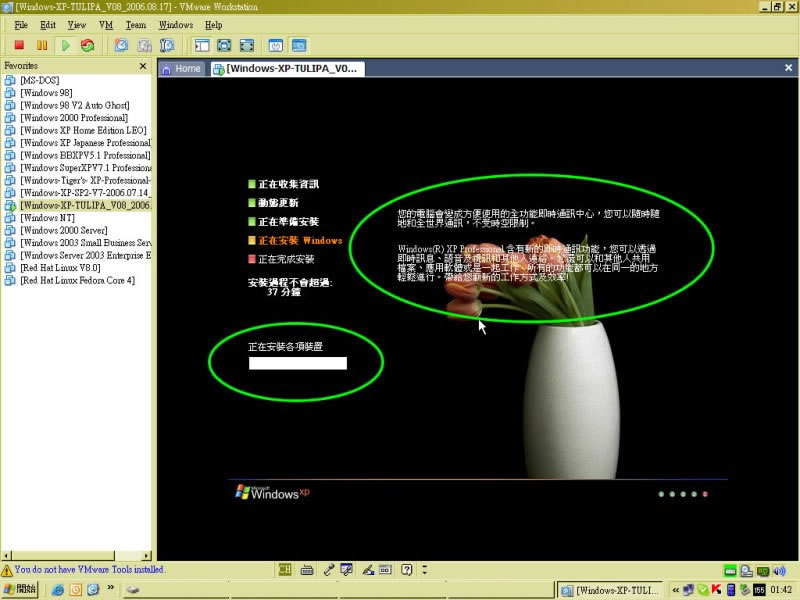This screenshot has width=800, height=600.
Task: Select [Windows XP Home Edition LEO] favorite
Action: point(83,131)
